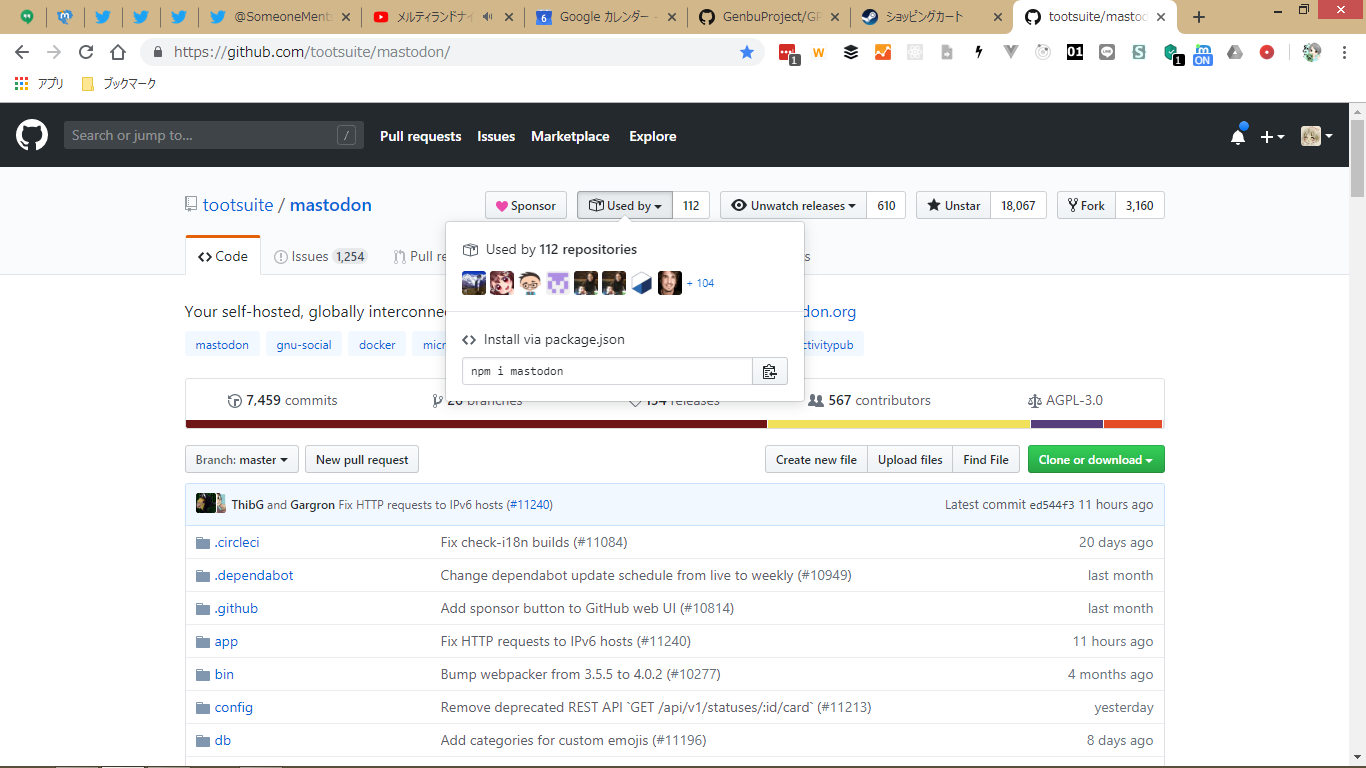Collapse the Used by dropdown

coord(625,205)
